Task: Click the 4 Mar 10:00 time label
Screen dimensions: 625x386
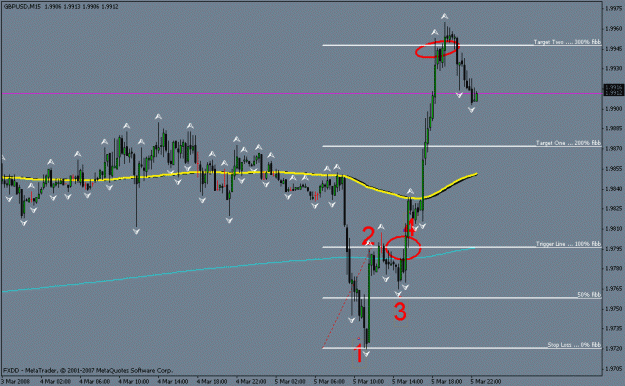Action: pyautogui.click(x=134, y=382)
